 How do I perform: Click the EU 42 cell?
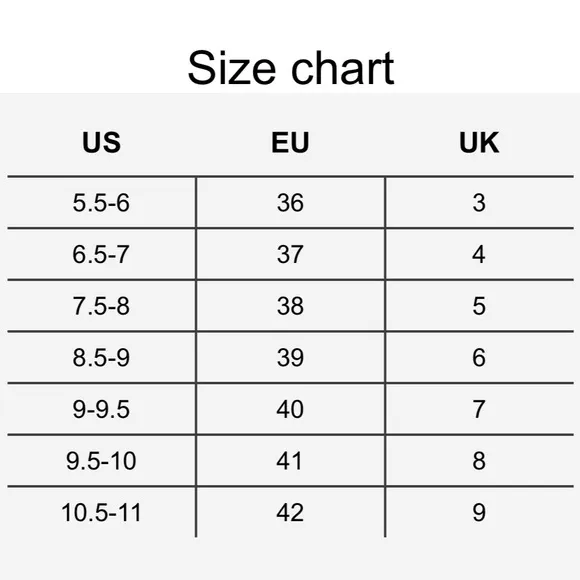pos(290,513)
